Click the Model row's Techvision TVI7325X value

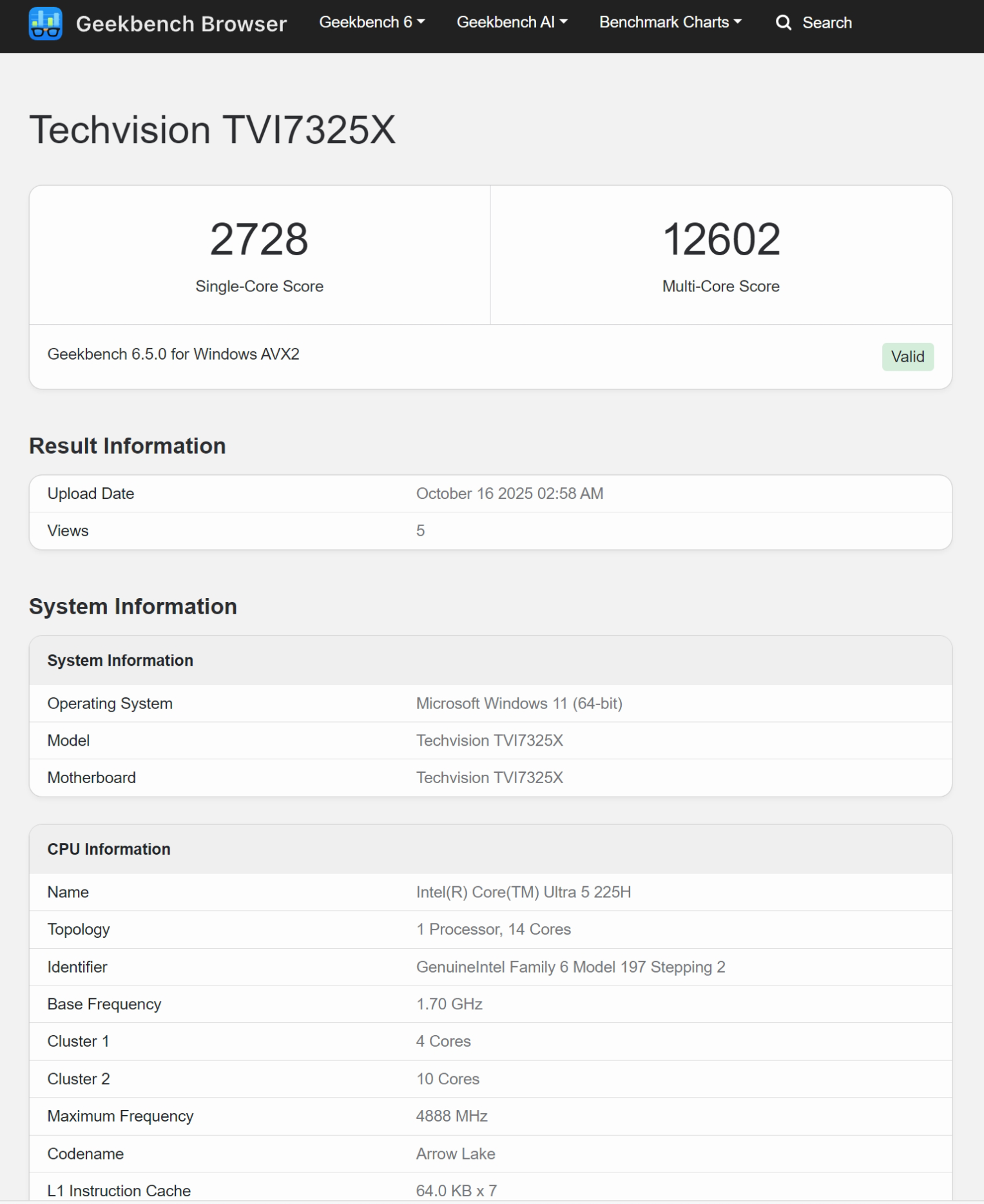(490, 741)
